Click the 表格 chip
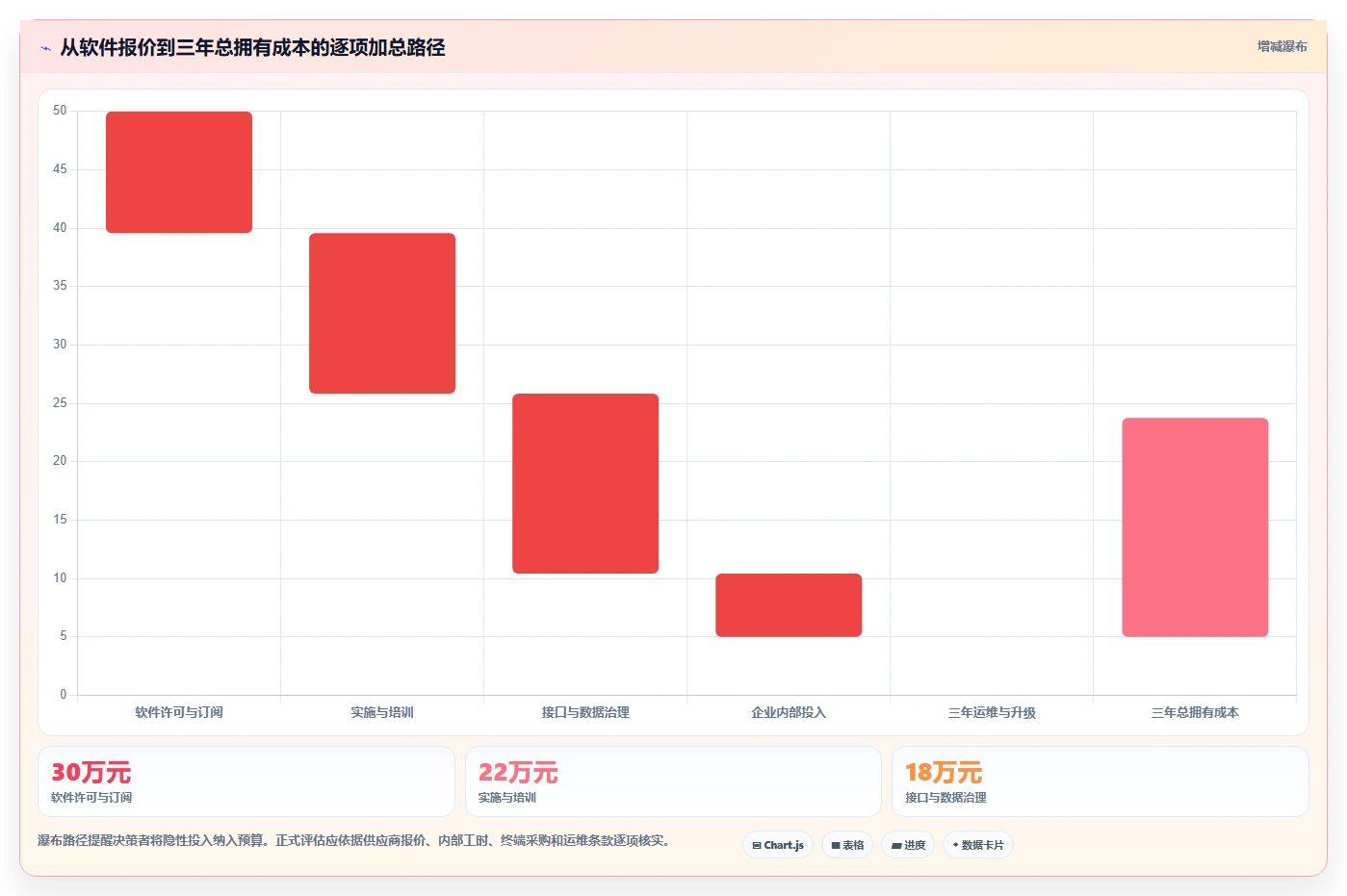 click(x=847, y=845)
